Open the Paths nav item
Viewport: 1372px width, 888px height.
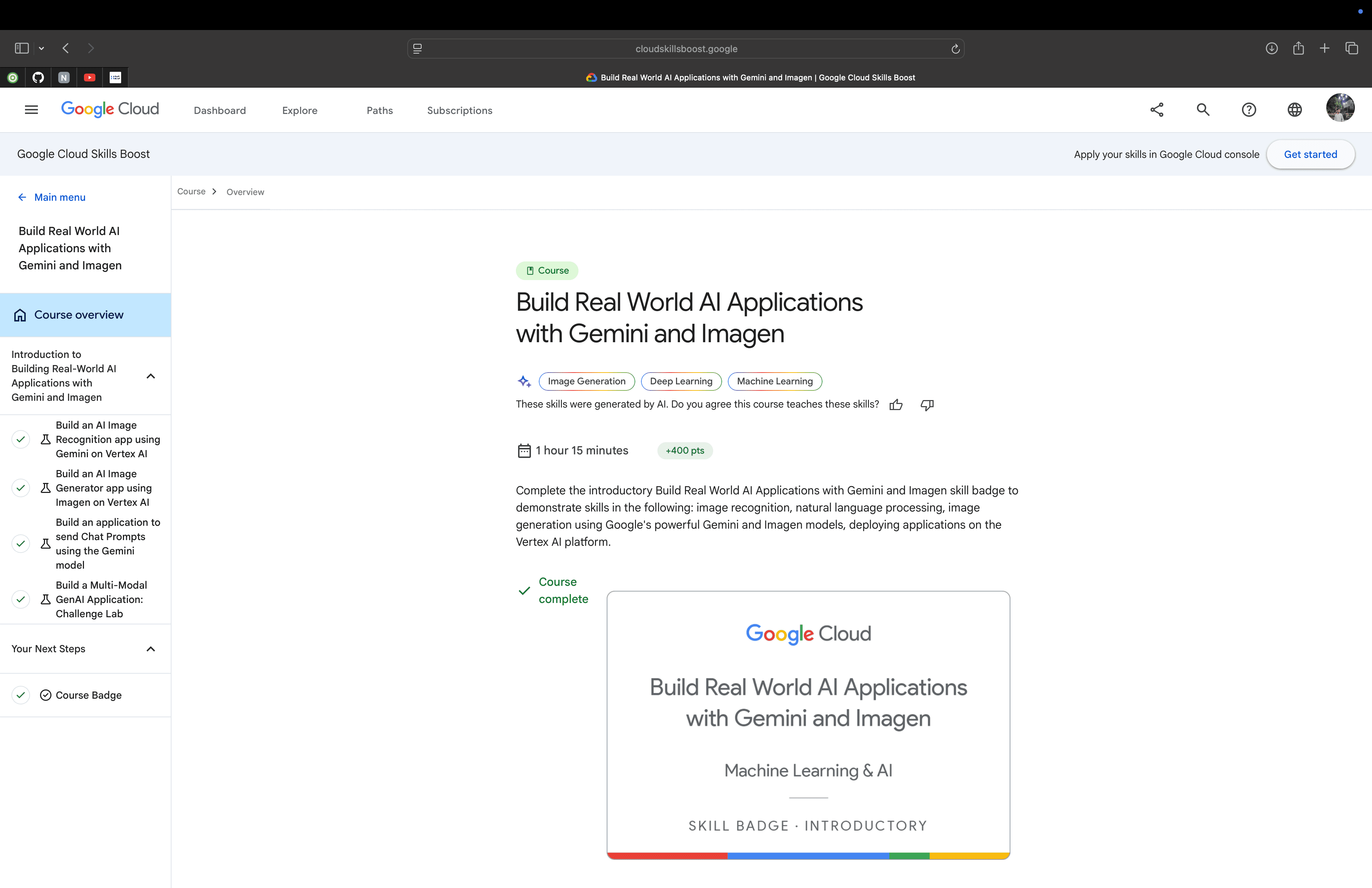point(380,111)
